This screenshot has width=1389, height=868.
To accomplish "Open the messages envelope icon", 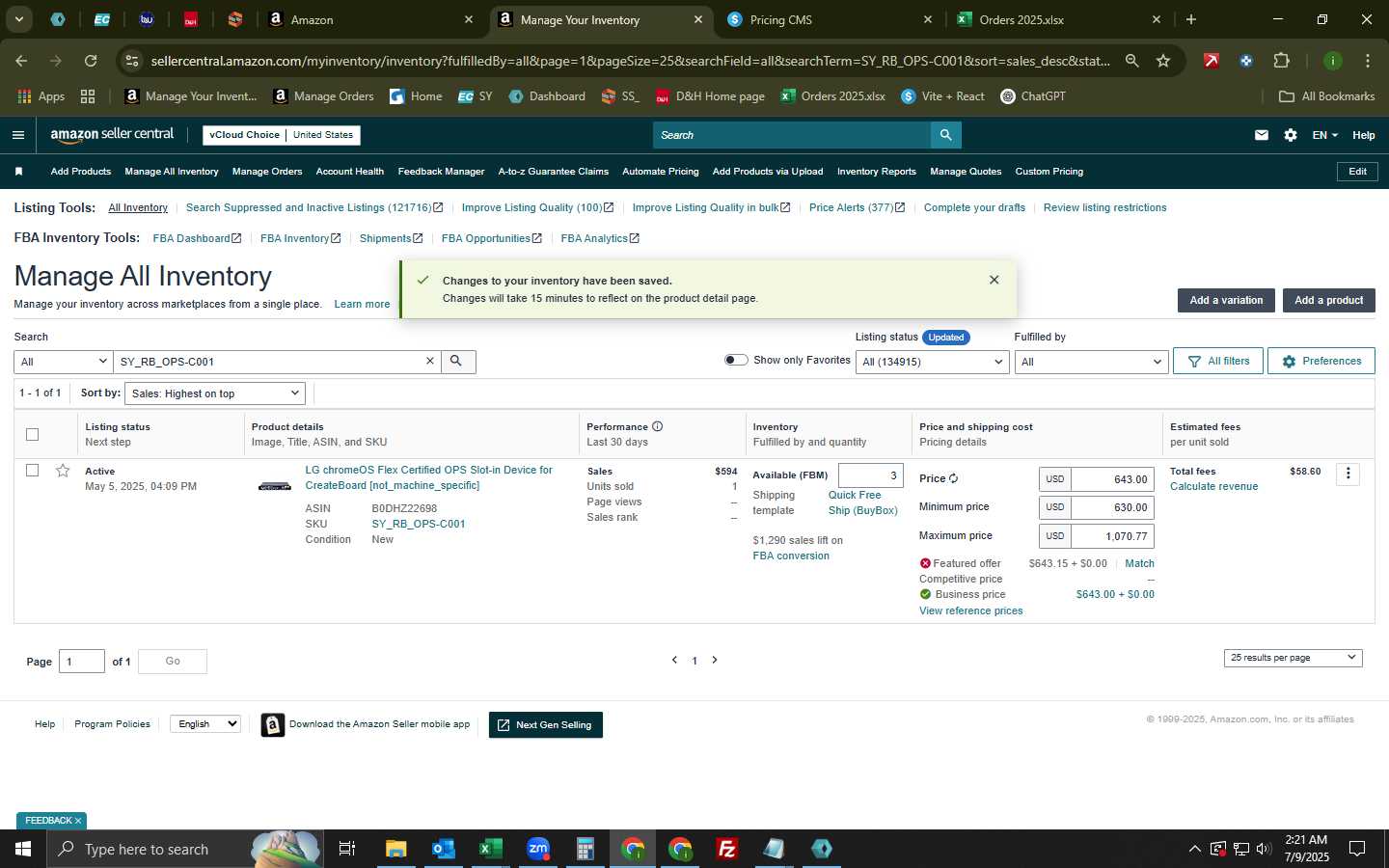I will click(1261, 135).
